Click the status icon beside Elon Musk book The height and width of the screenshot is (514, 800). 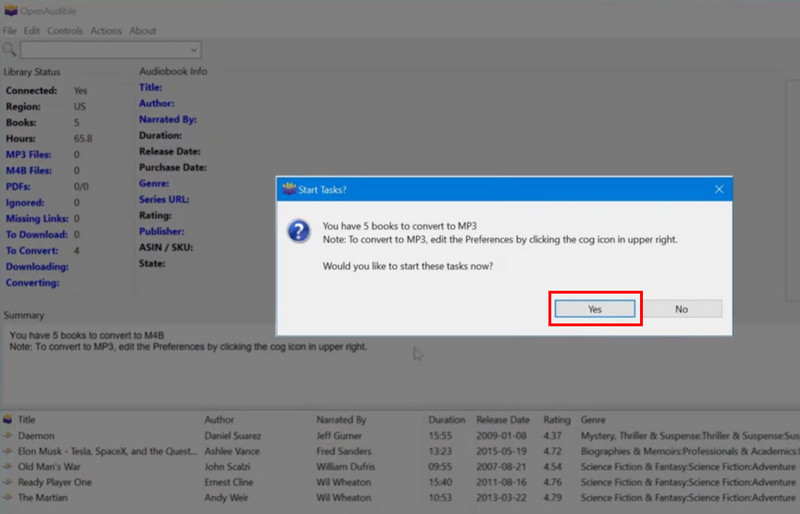click(x=8, y=451)
